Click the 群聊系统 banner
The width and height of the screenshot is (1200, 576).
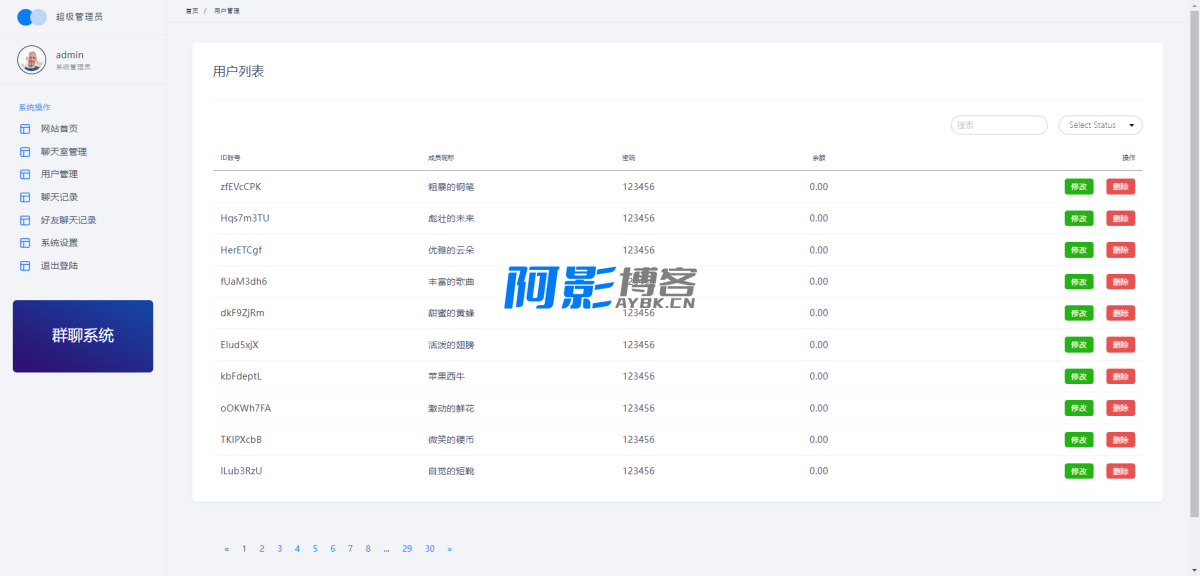click(x=83, y=336)
